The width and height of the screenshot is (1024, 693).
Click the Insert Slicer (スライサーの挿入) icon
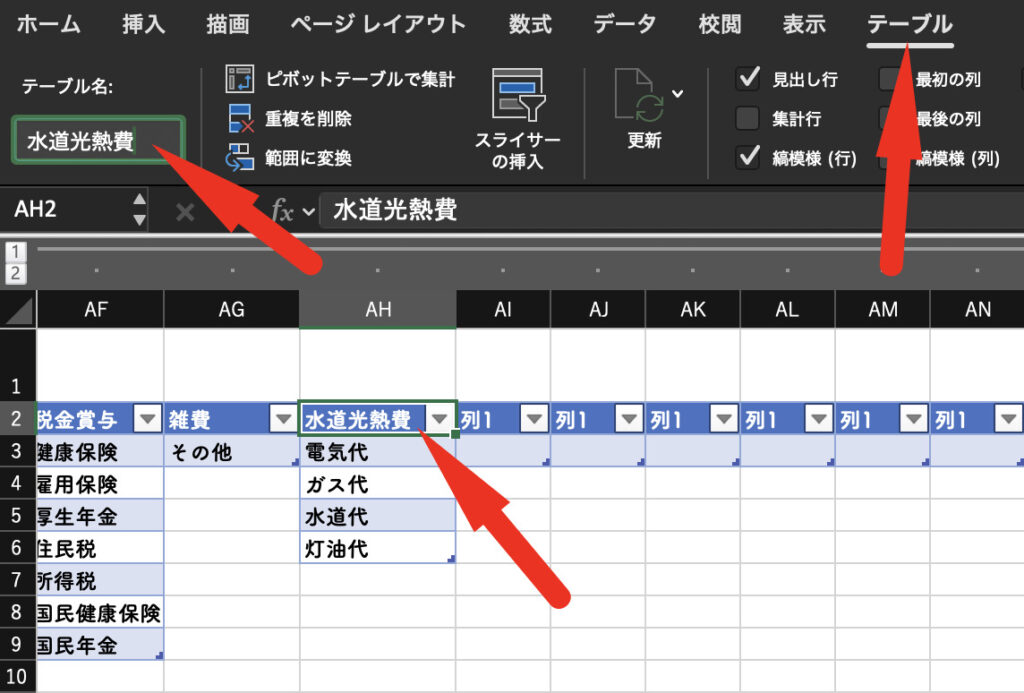(517, 97)
